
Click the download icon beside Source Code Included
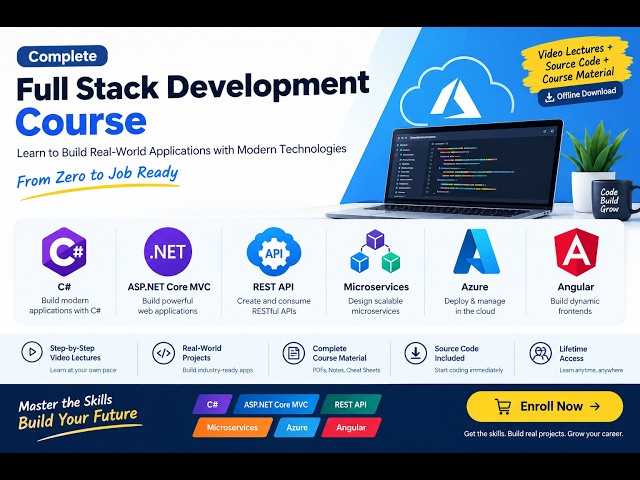[x=416, y=353]
